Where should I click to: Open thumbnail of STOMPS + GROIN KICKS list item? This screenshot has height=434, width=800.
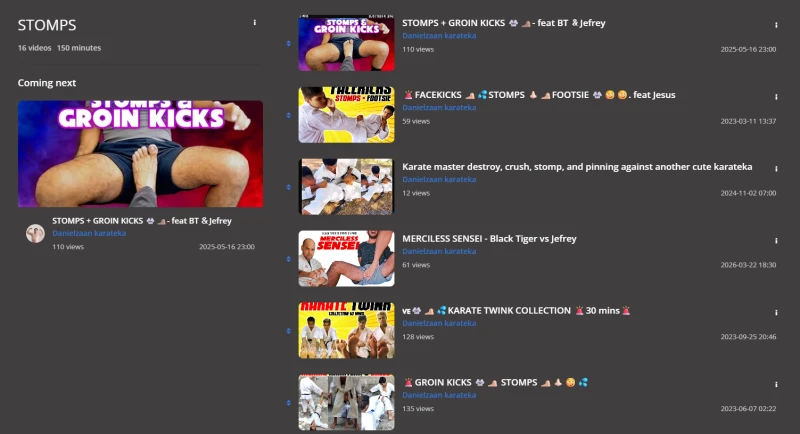(x=346, y=43)
